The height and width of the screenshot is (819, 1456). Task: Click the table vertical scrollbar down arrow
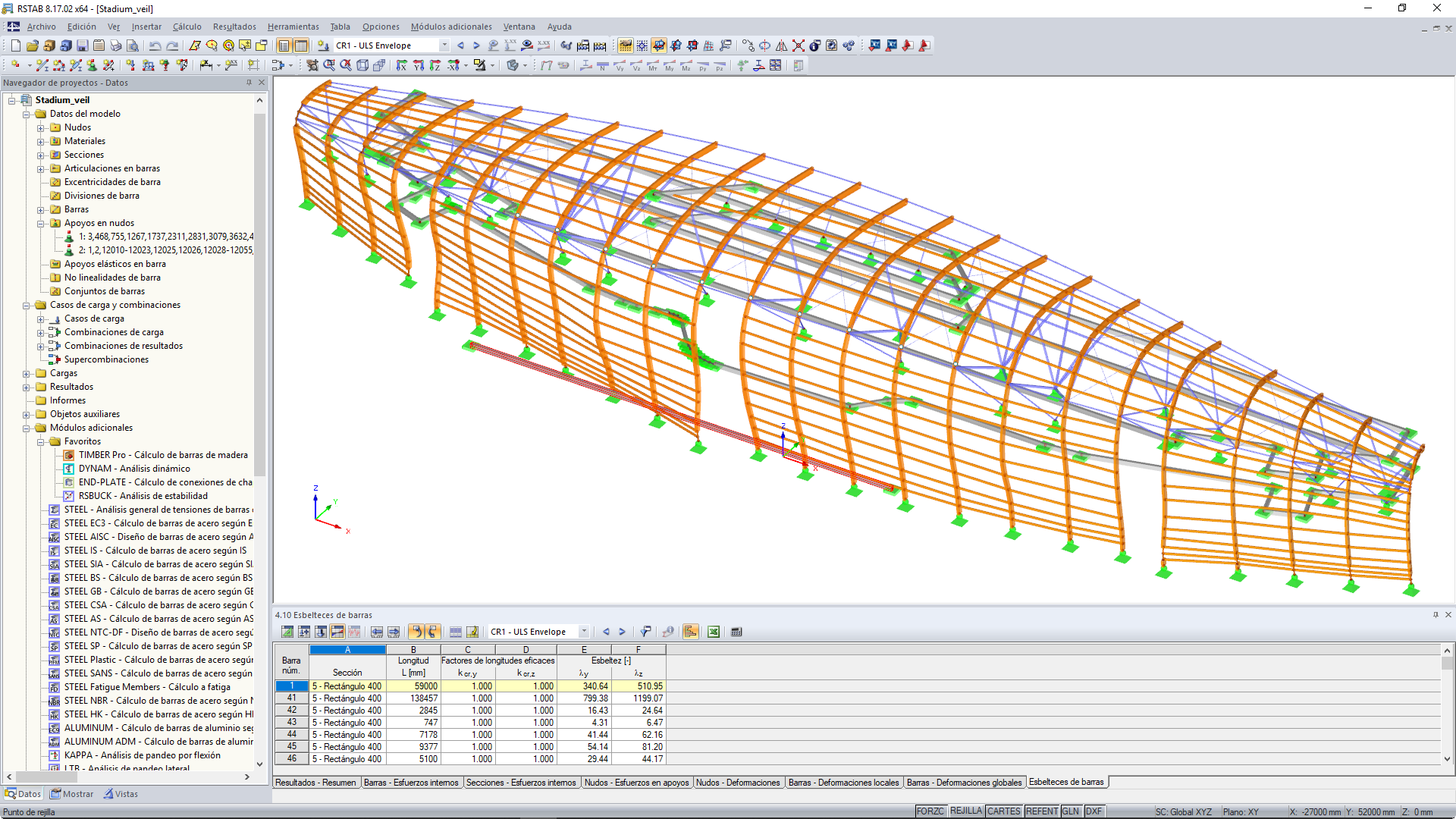(x=1447, y=758)
